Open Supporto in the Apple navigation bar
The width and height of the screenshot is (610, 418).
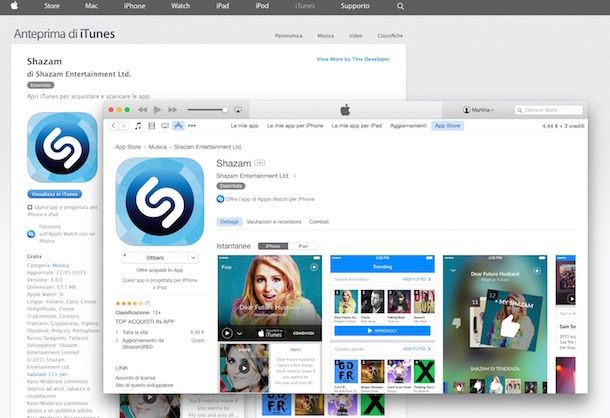pos(355,6)
